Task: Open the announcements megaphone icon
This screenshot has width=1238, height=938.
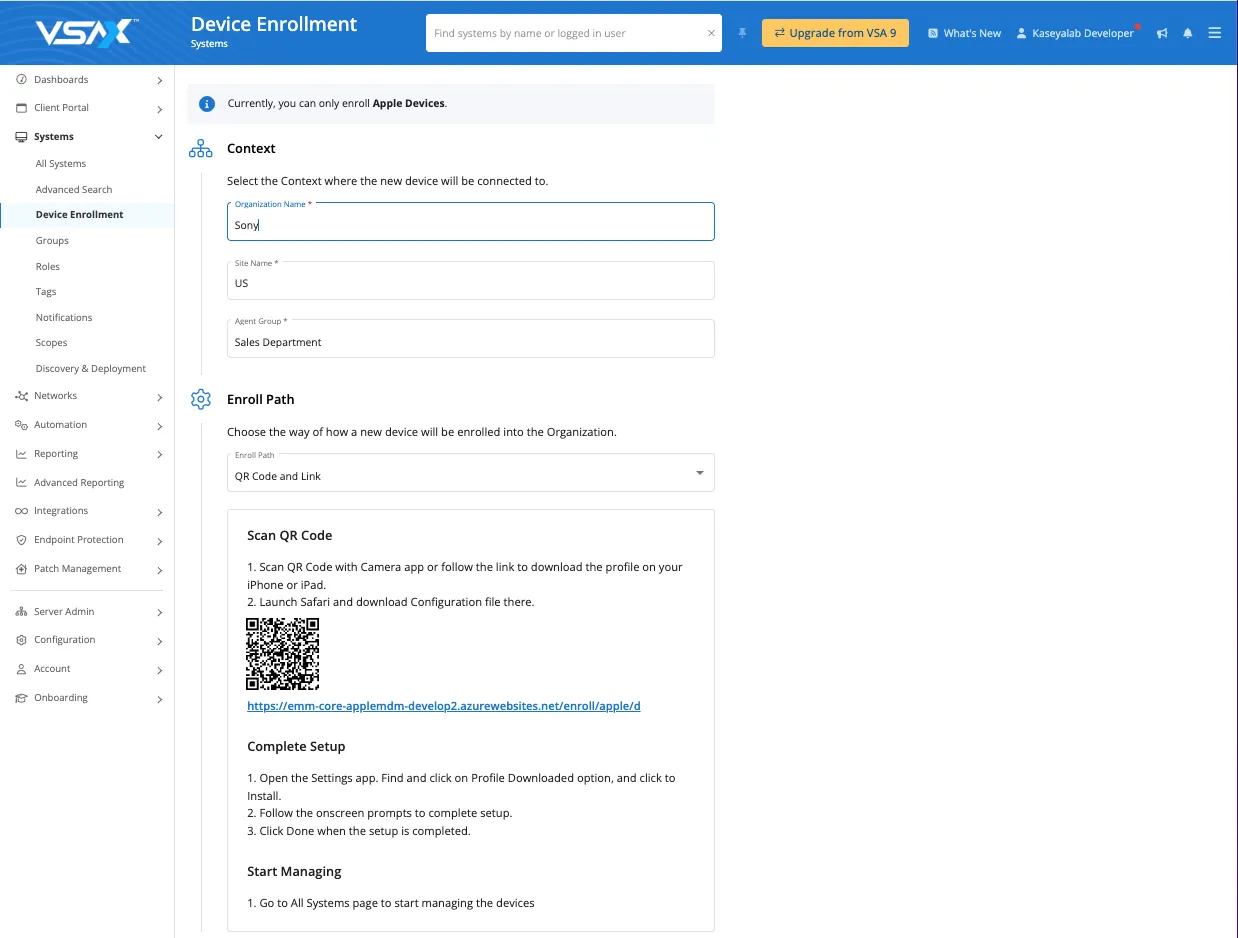Action: (1162, 33)
